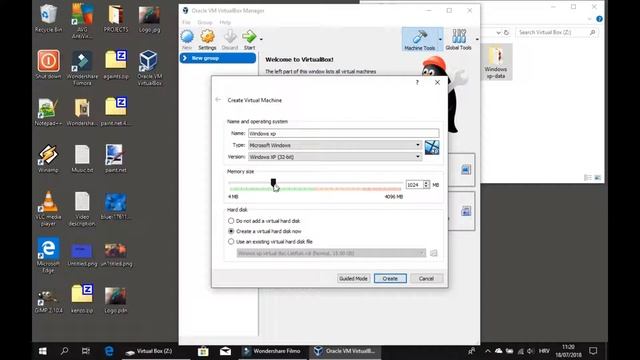Viewport: 640px width, 360px height.
Task: Select Global Tools in VirtualBox Manager
Action: pyautogui.click(x=458, y=40)
